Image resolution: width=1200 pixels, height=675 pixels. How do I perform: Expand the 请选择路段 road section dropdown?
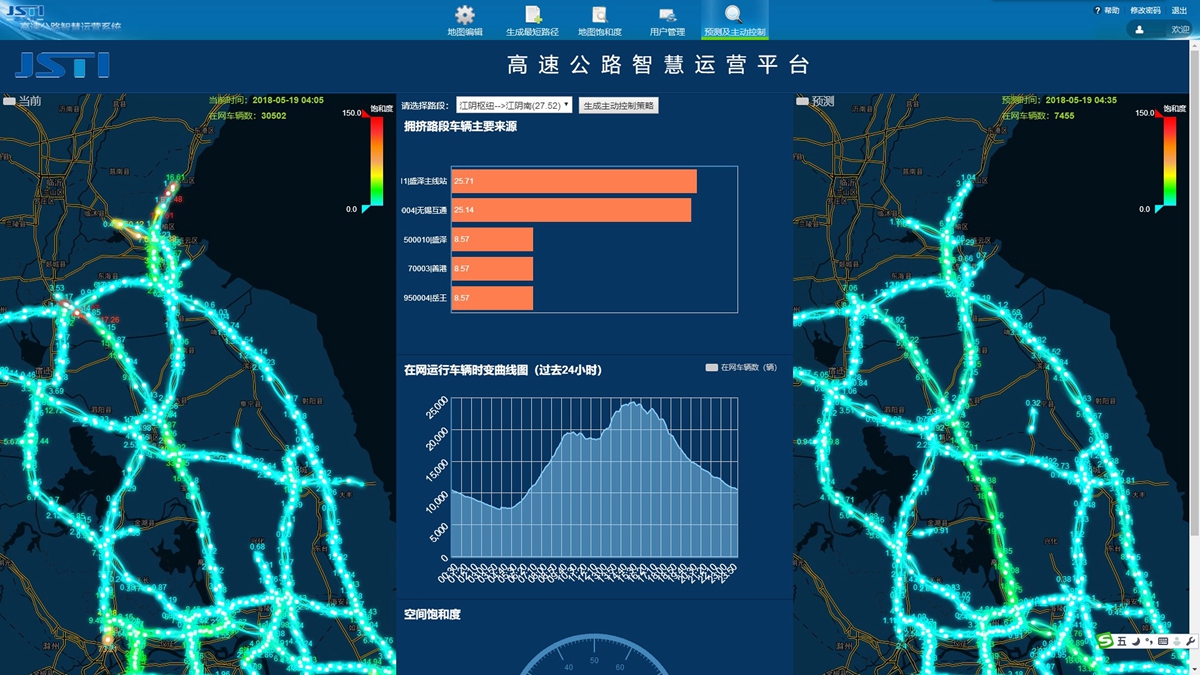pyautogui.click(x=514, y=105)
